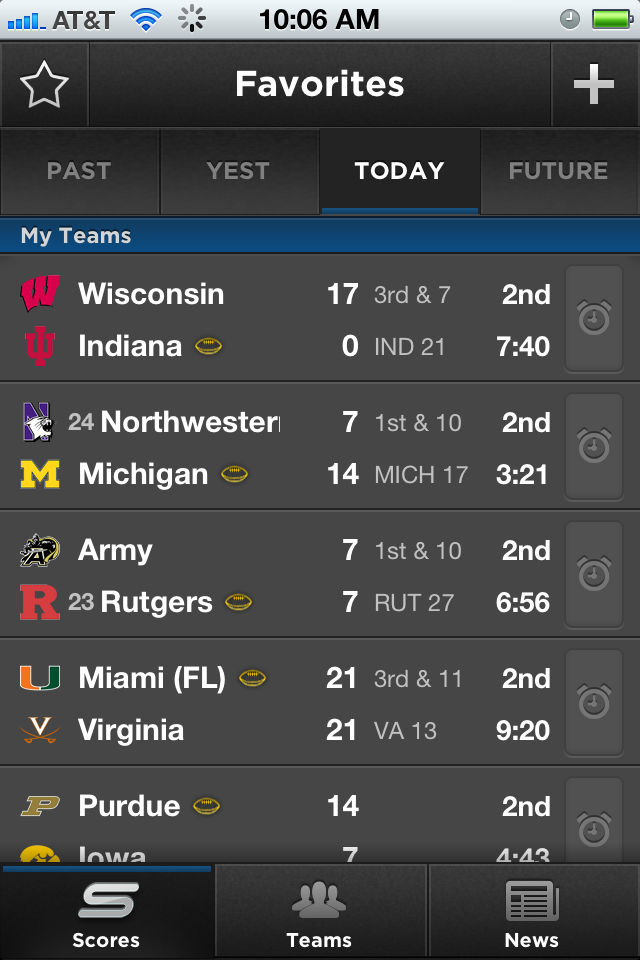This screenshot has width=640, height=960.
Task: Tap the star favorites icon
Action: point(44,84)
